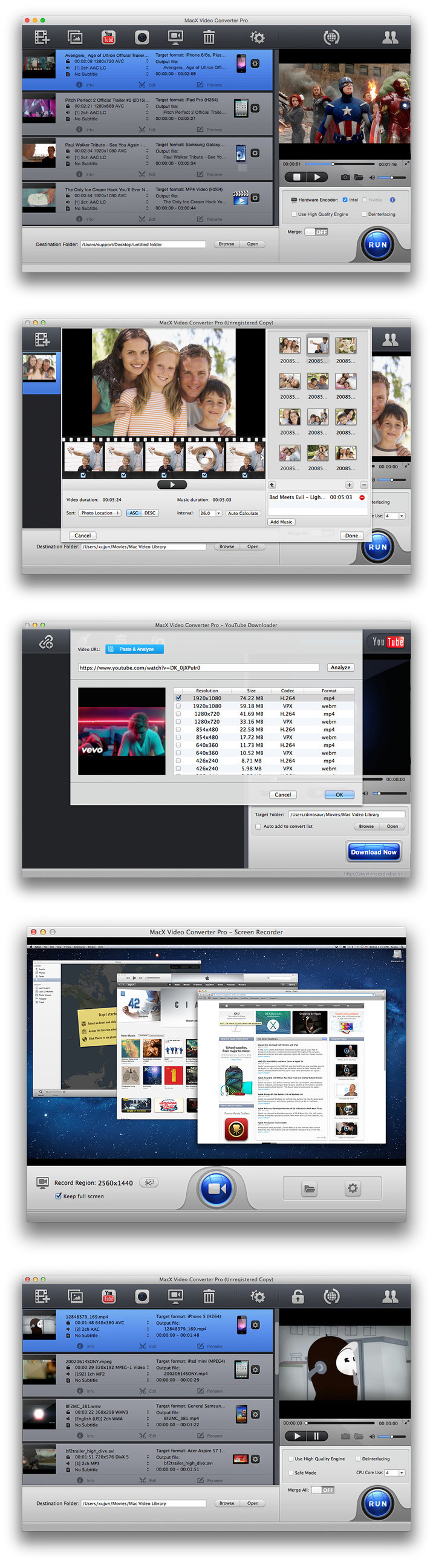
Task: Click the crop region icon beside Record Region
Action: (148, 1182)
